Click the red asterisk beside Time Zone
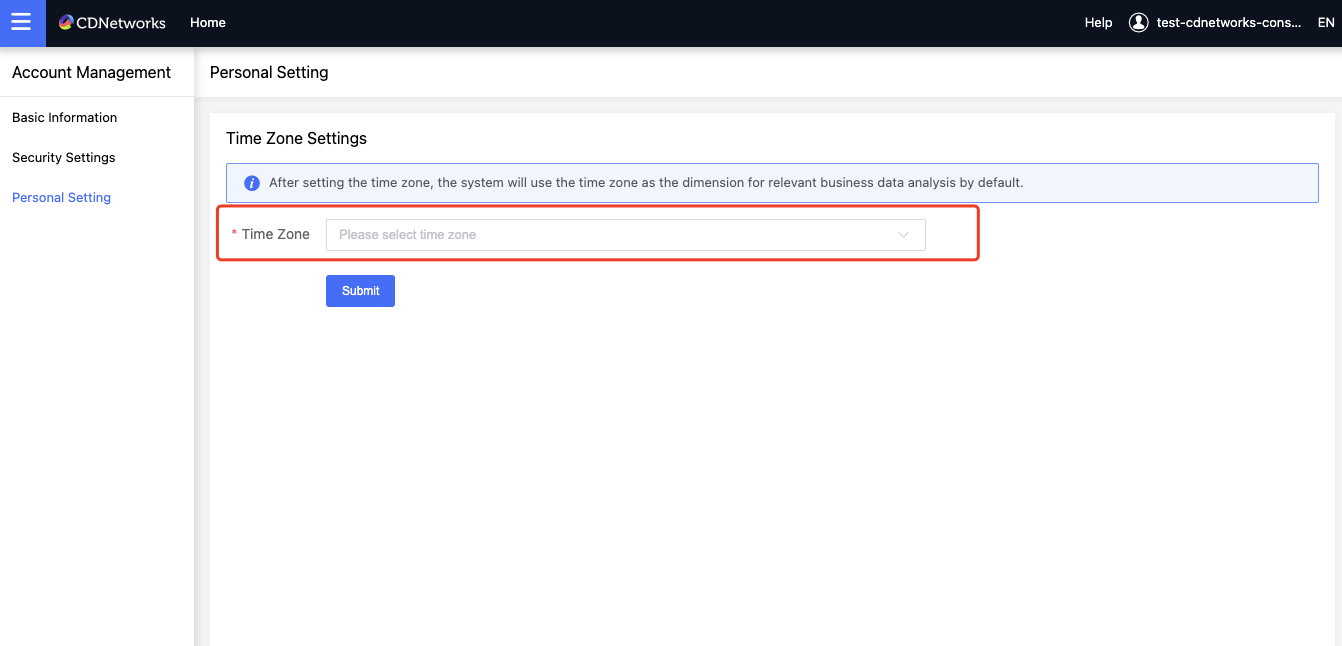 (234, 234)
